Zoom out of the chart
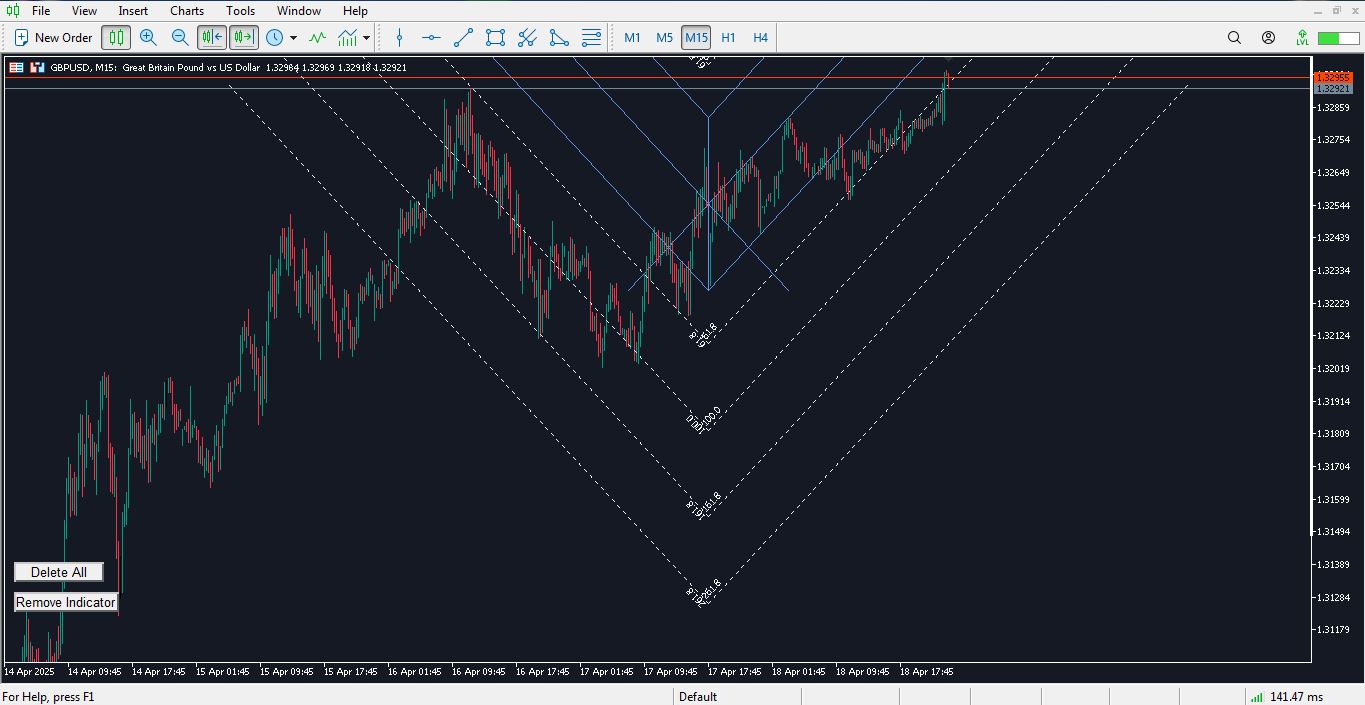Screen dimensions: 1365x705 [180, 38]
